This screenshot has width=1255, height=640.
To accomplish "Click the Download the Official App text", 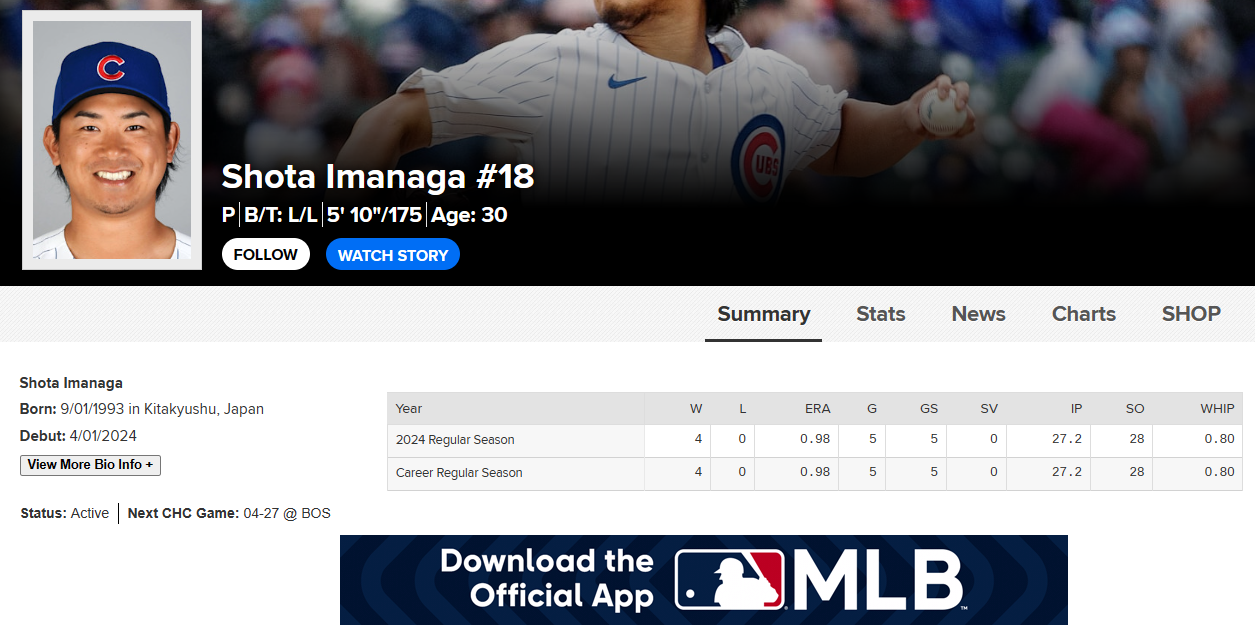I will (547, 579).
